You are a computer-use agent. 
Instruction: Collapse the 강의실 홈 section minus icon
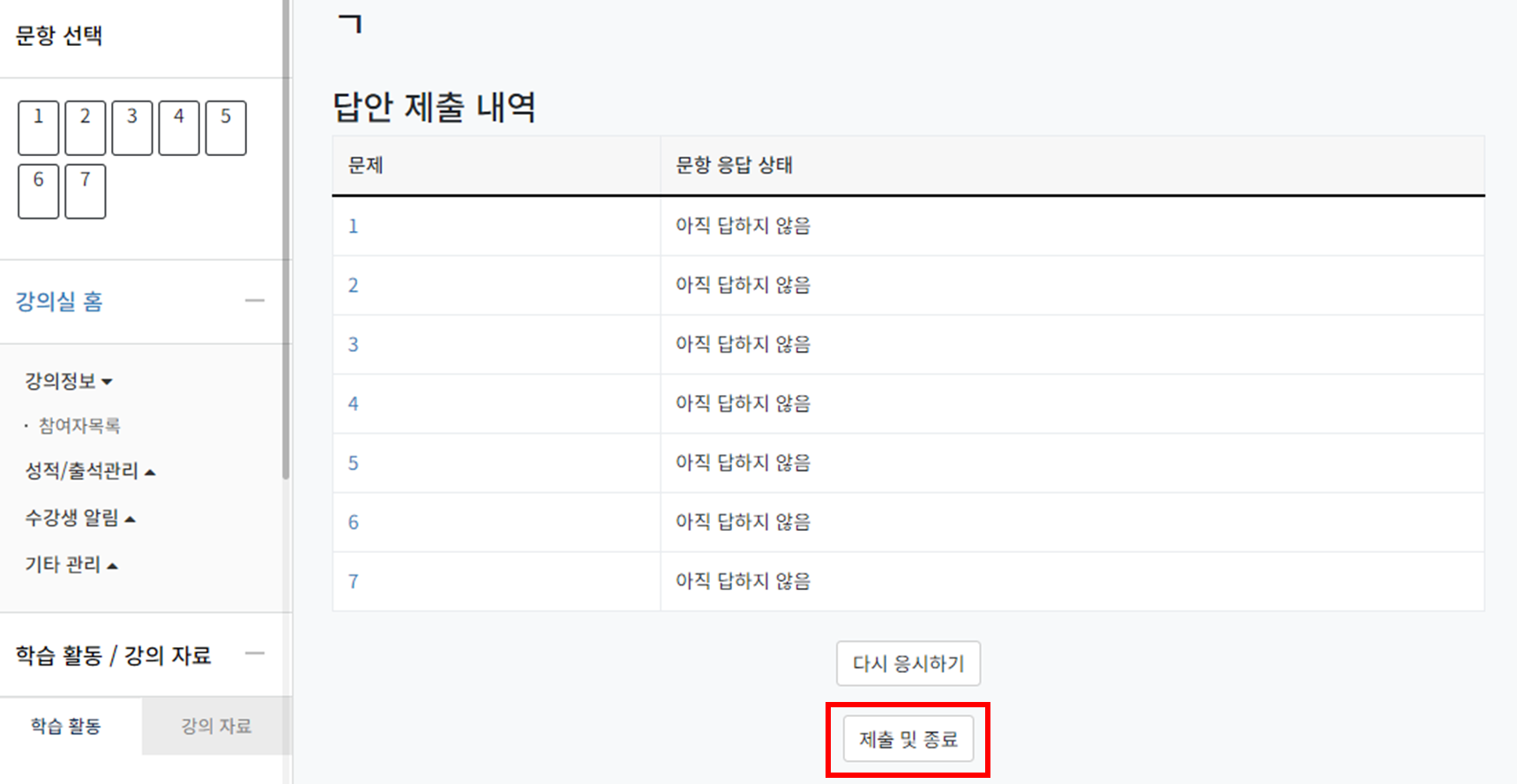point(255,301)
